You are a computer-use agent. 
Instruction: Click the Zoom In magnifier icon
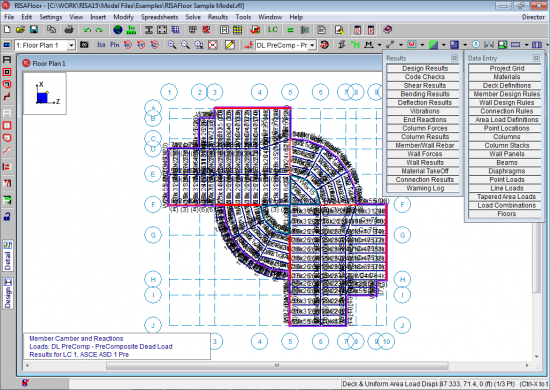point(172,45)
